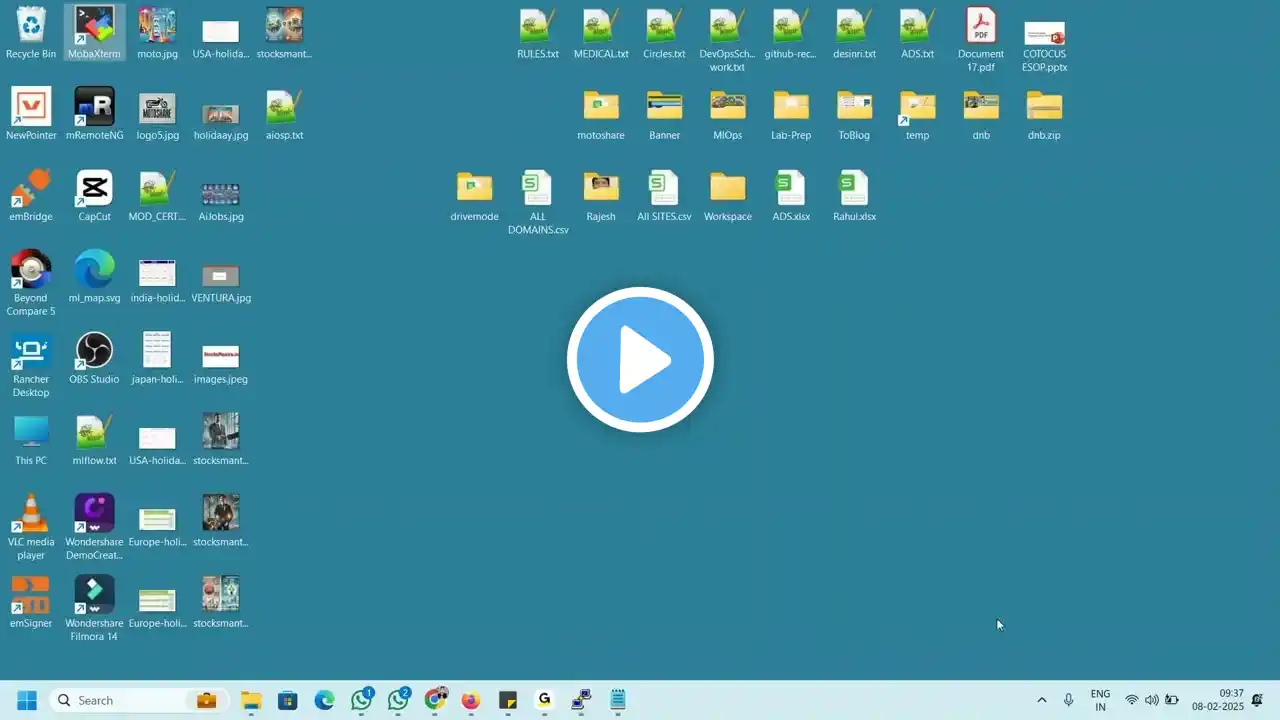Screen dimensions: 1280x720
Task: Select the All SITES.csv file
Action: pyautogui.click(x=664, y=195)
